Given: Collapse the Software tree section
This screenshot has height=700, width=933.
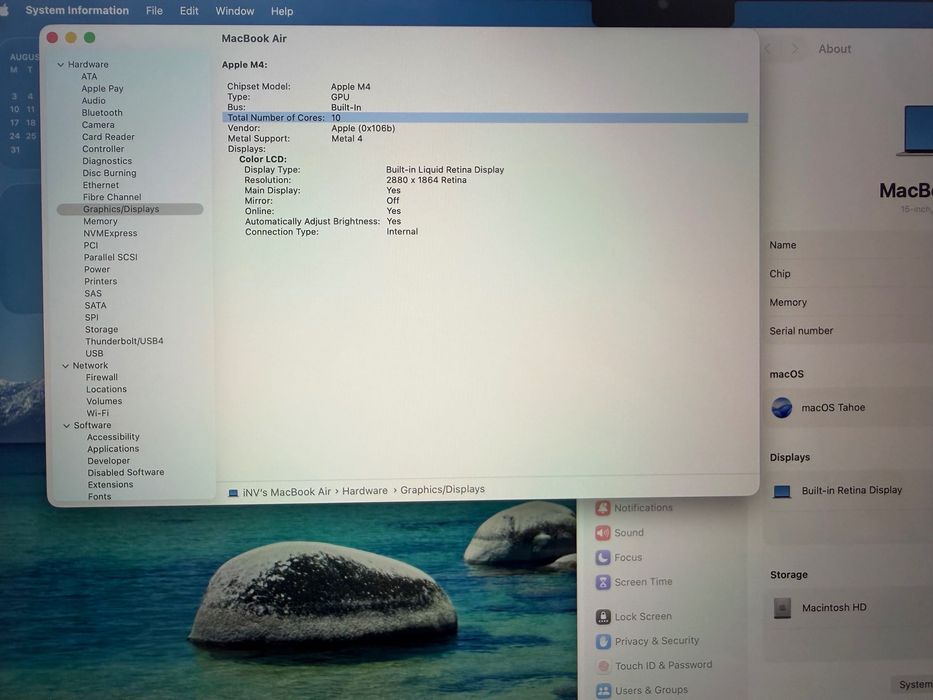Looking at the screenshot, I should tap(67, 425).
